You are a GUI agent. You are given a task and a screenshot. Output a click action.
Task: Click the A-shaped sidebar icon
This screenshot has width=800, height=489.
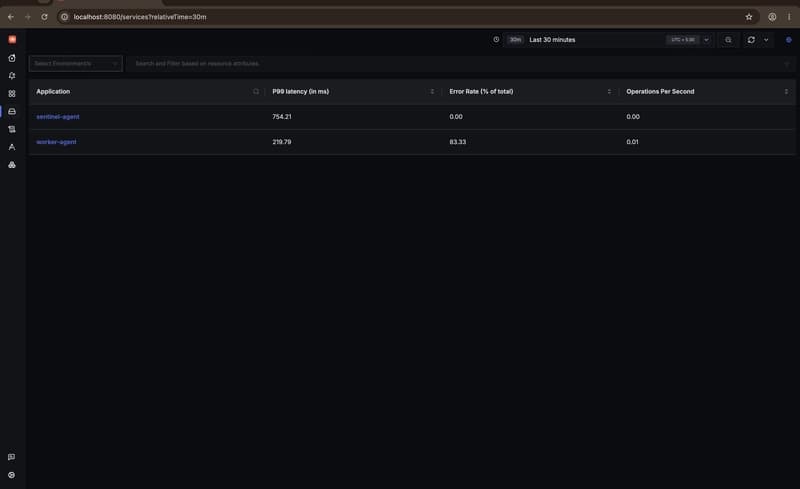(12, 147)
